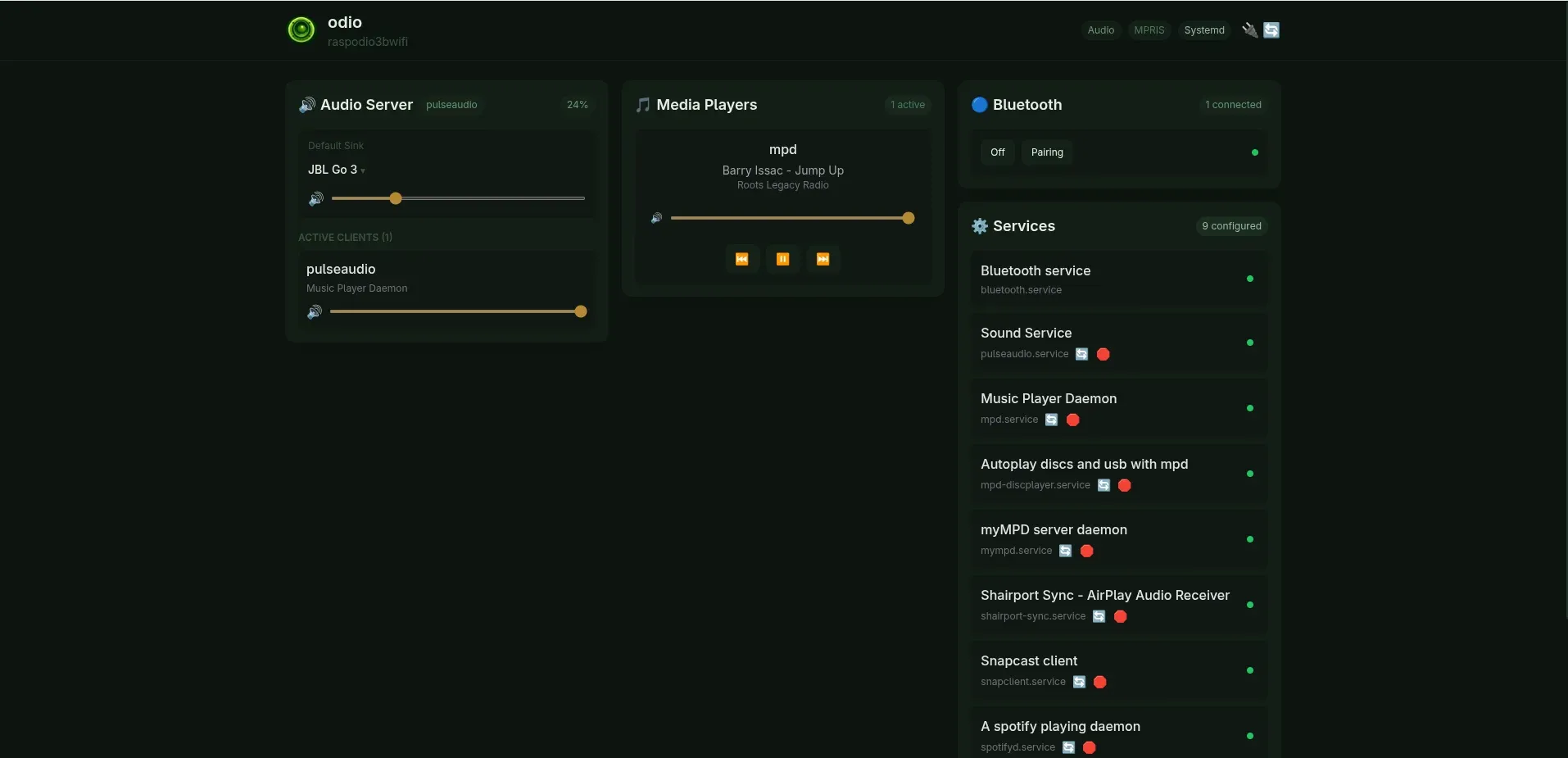Screen dimensions: 1568x758
Task: Adjust the JBL Go 3 sink volume slider
Action: pyautogui.click(x=458, y=198)
